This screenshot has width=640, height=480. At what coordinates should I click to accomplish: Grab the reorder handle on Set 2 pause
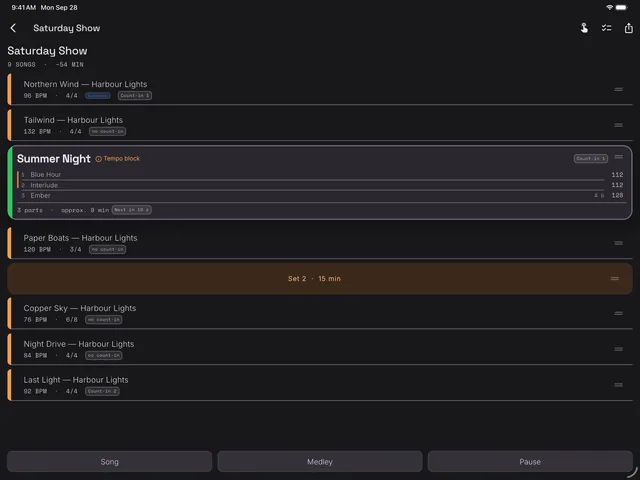[x=614, y=279]
